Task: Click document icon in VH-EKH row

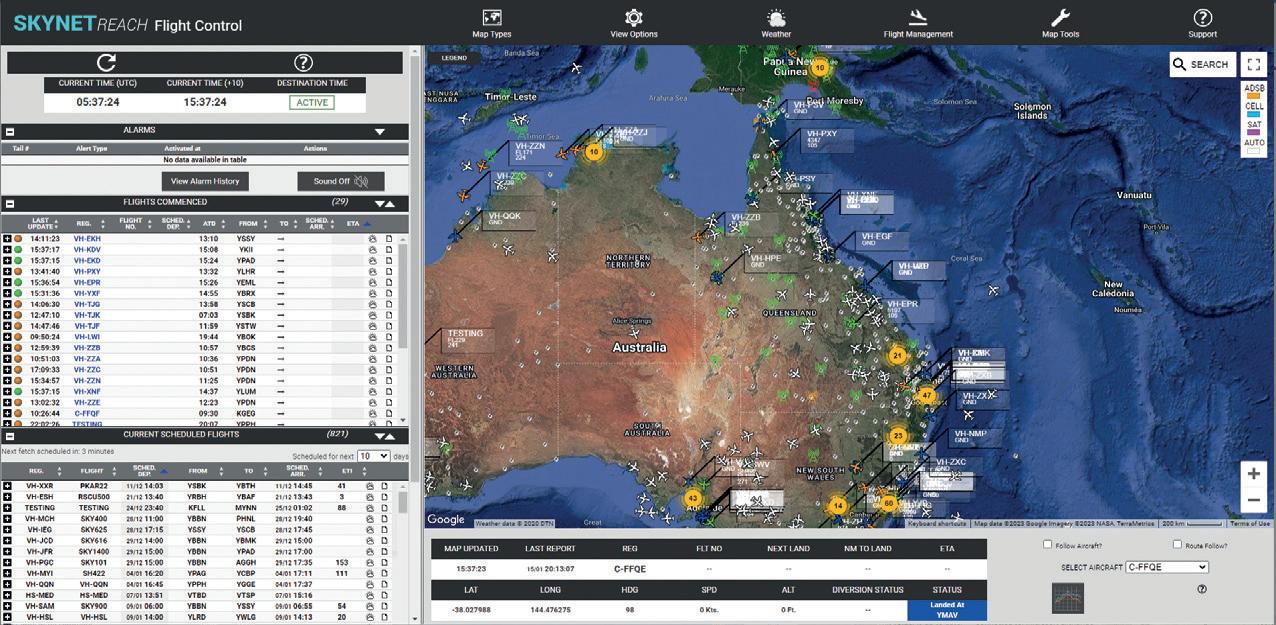Action: (389, 239)
